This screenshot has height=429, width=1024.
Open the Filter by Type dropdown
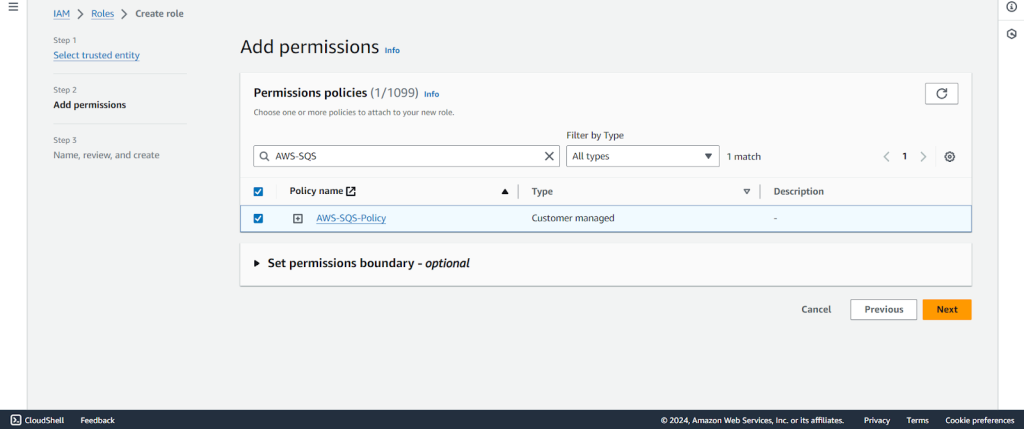[x=643, y=156]
